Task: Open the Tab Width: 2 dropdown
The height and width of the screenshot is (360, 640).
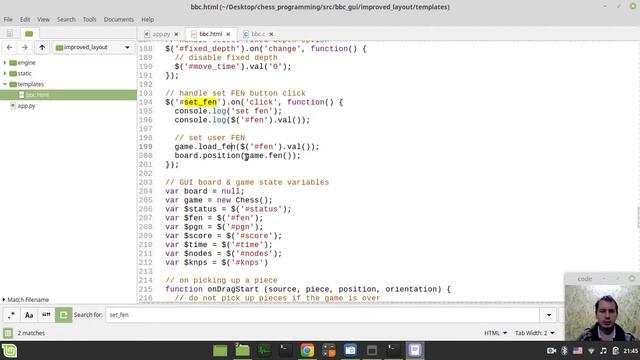Action: pyautogui.click(x=534, y=333)
